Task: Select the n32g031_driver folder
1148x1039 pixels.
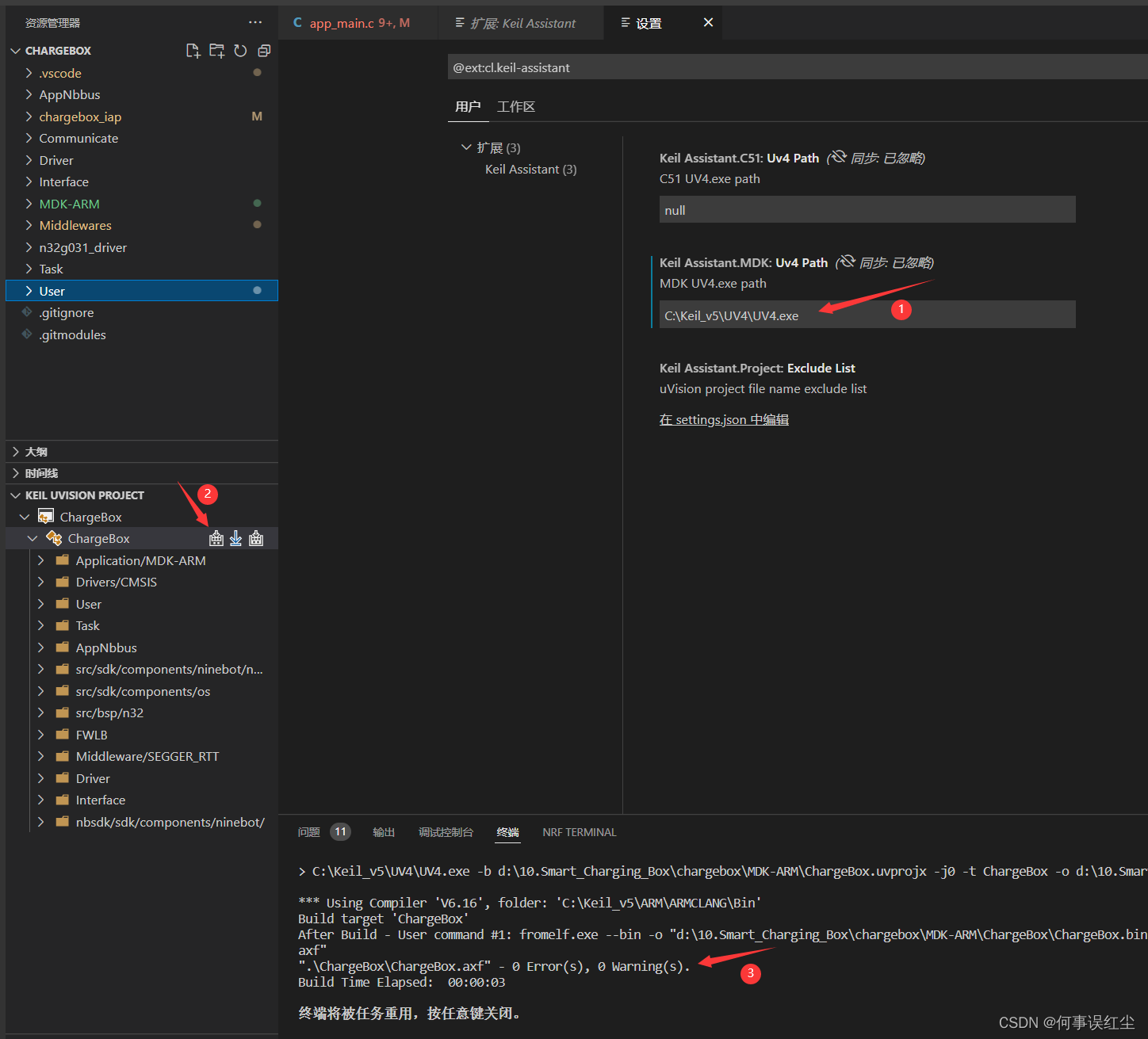Action: 82,247
